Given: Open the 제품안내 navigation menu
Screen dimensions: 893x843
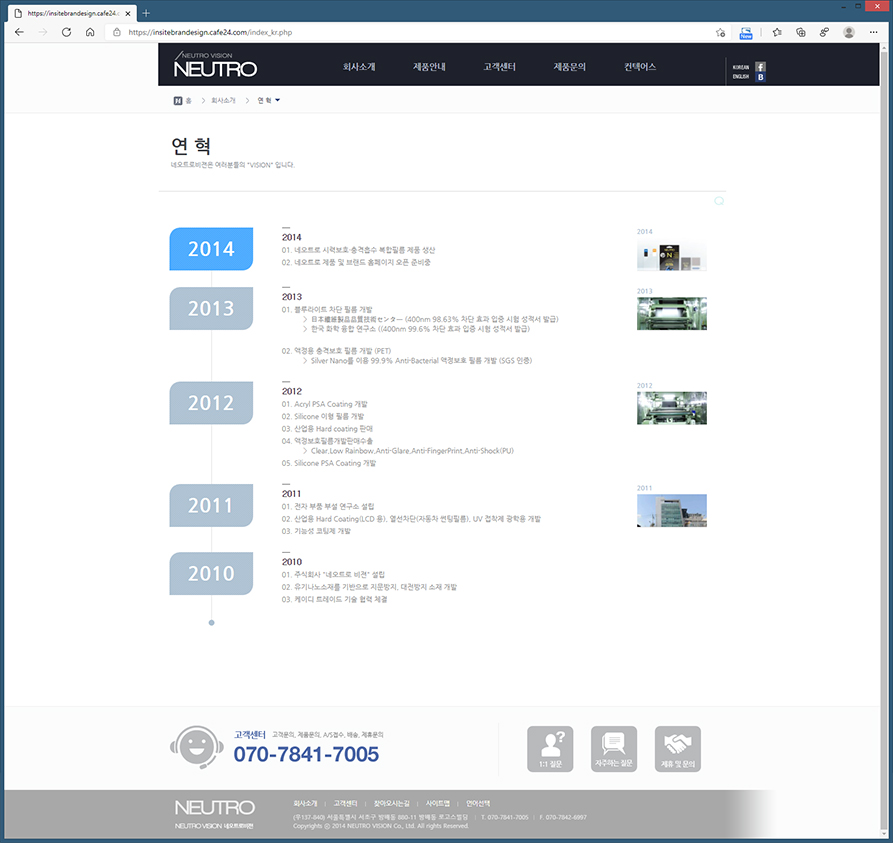Looking at the screenshot, I should (429, 67).
